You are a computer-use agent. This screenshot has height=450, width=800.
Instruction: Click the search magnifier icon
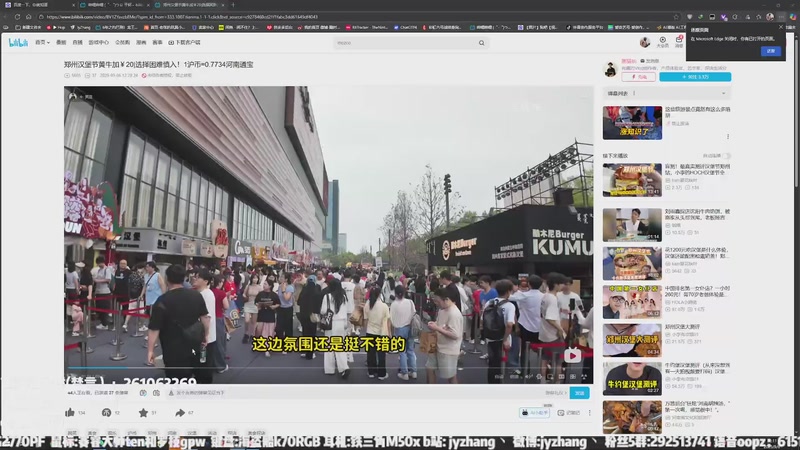[481, 43]
